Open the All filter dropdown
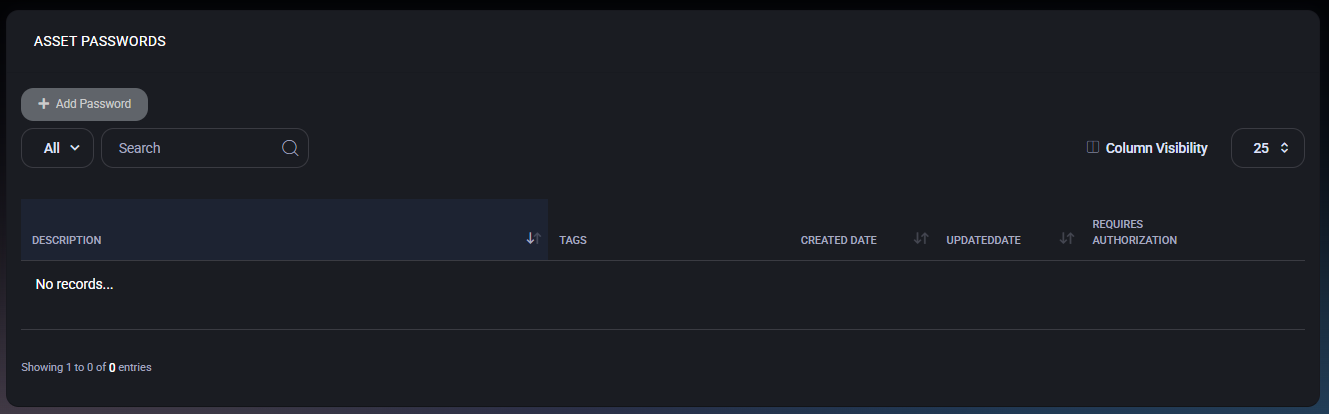The height and width of the screenshot is (414, 1329). [57, 148]
